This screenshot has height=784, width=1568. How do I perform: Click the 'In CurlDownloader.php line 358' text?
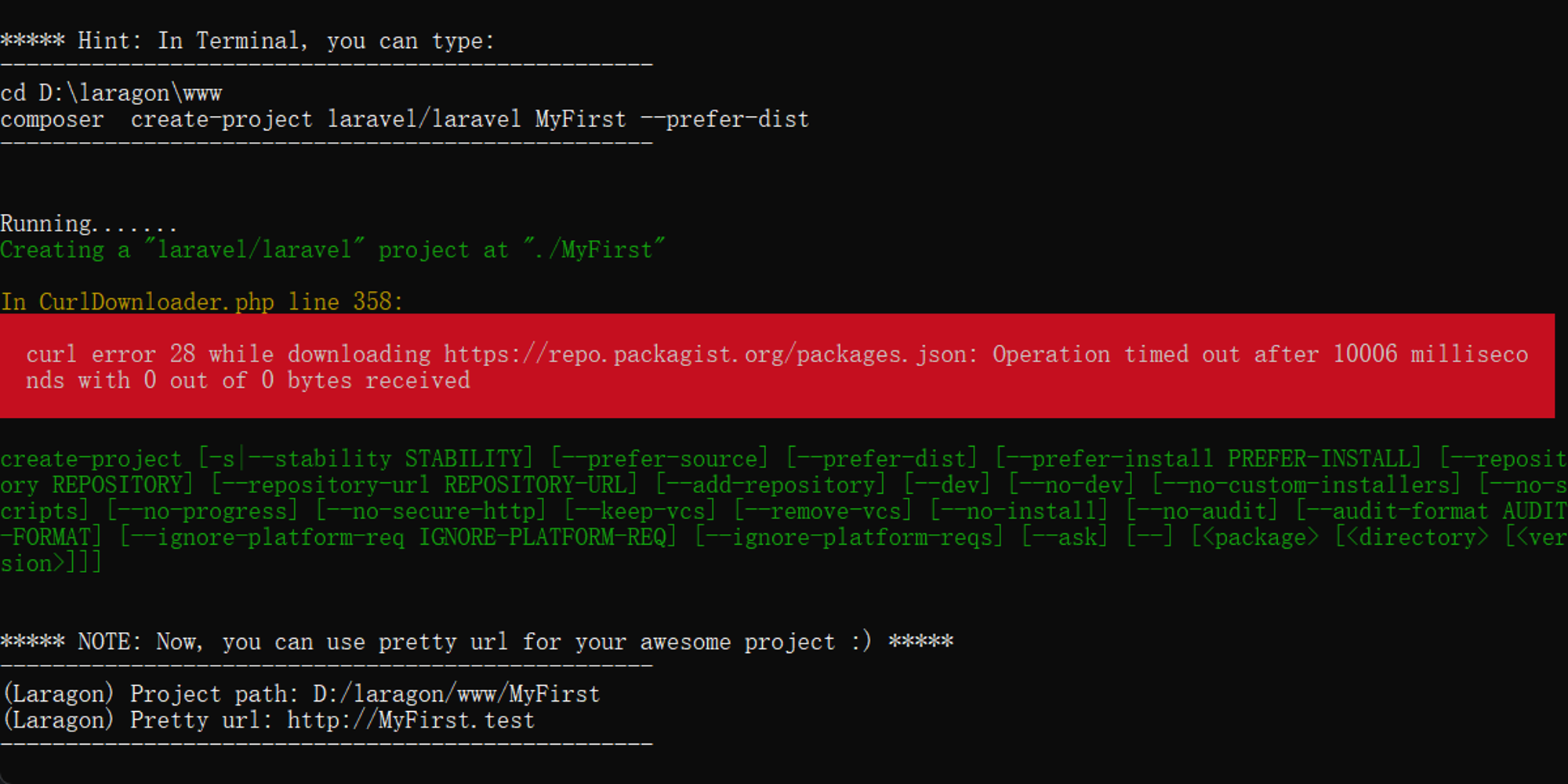[x=201, y=302]
